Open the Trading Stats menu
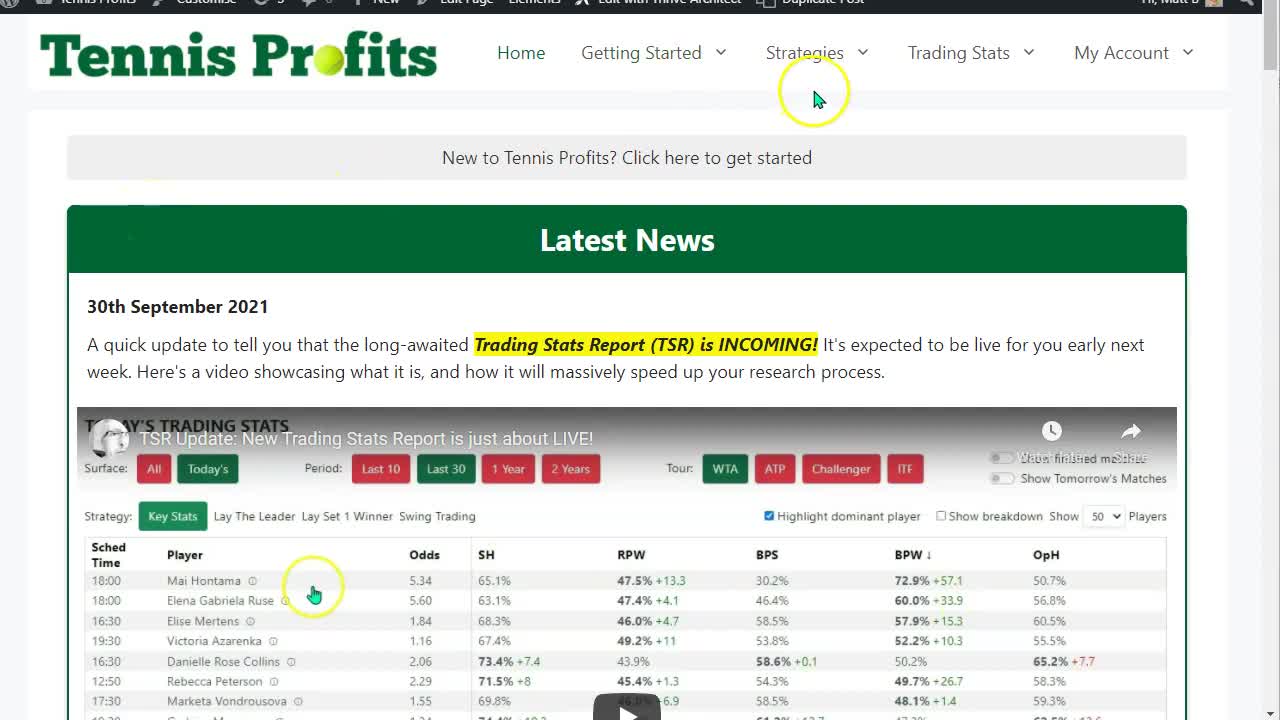Image resolution: width=1280 pixels, height=720 pixels. [x=958, y=53]
